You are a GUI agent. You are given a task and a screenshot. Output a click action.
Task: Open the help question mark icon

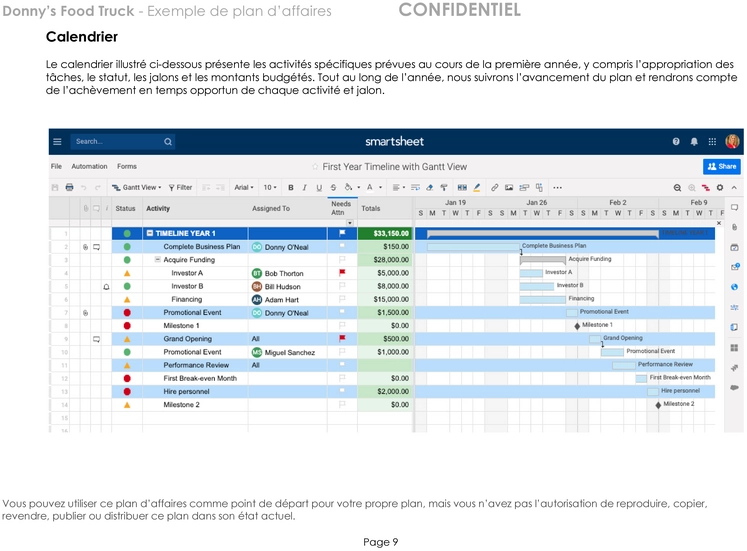coord(676,141)
